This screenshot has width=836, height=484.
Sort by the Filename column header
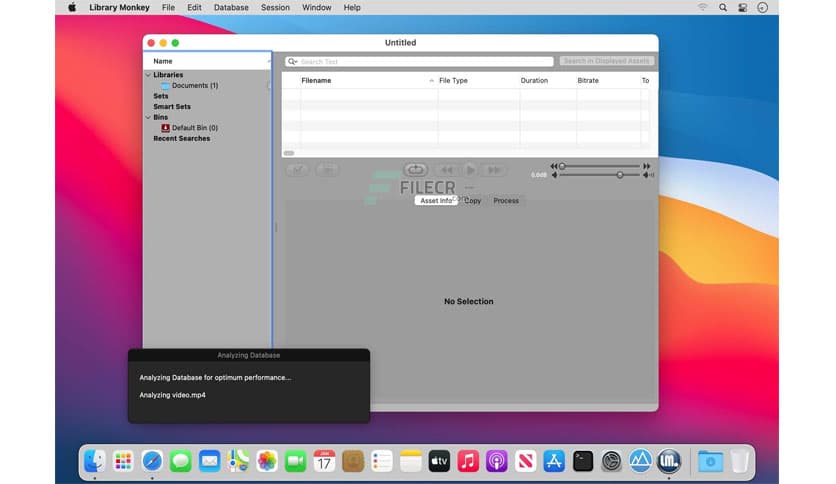coord(316,80)
